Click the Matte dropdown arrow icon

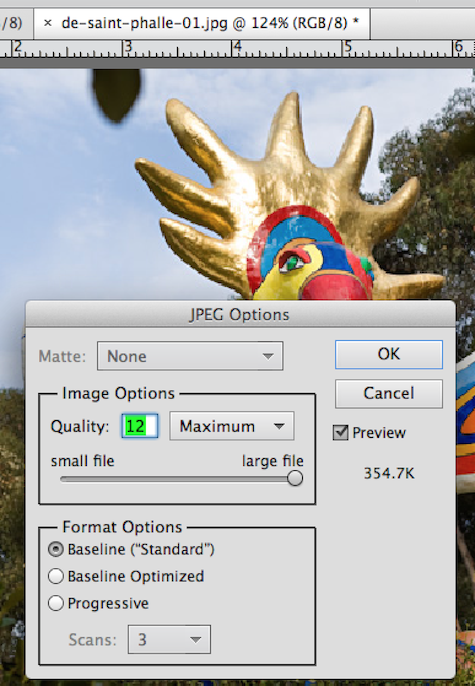point(268,357)
